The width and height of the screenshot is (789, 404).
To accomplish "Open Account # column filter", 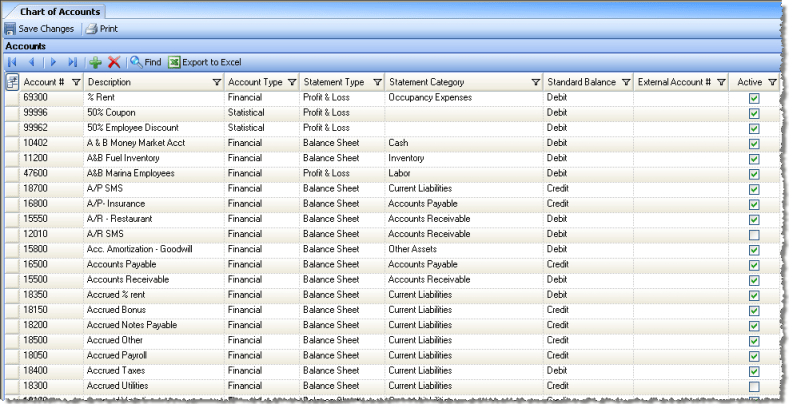I will click(x=76, y=82).
